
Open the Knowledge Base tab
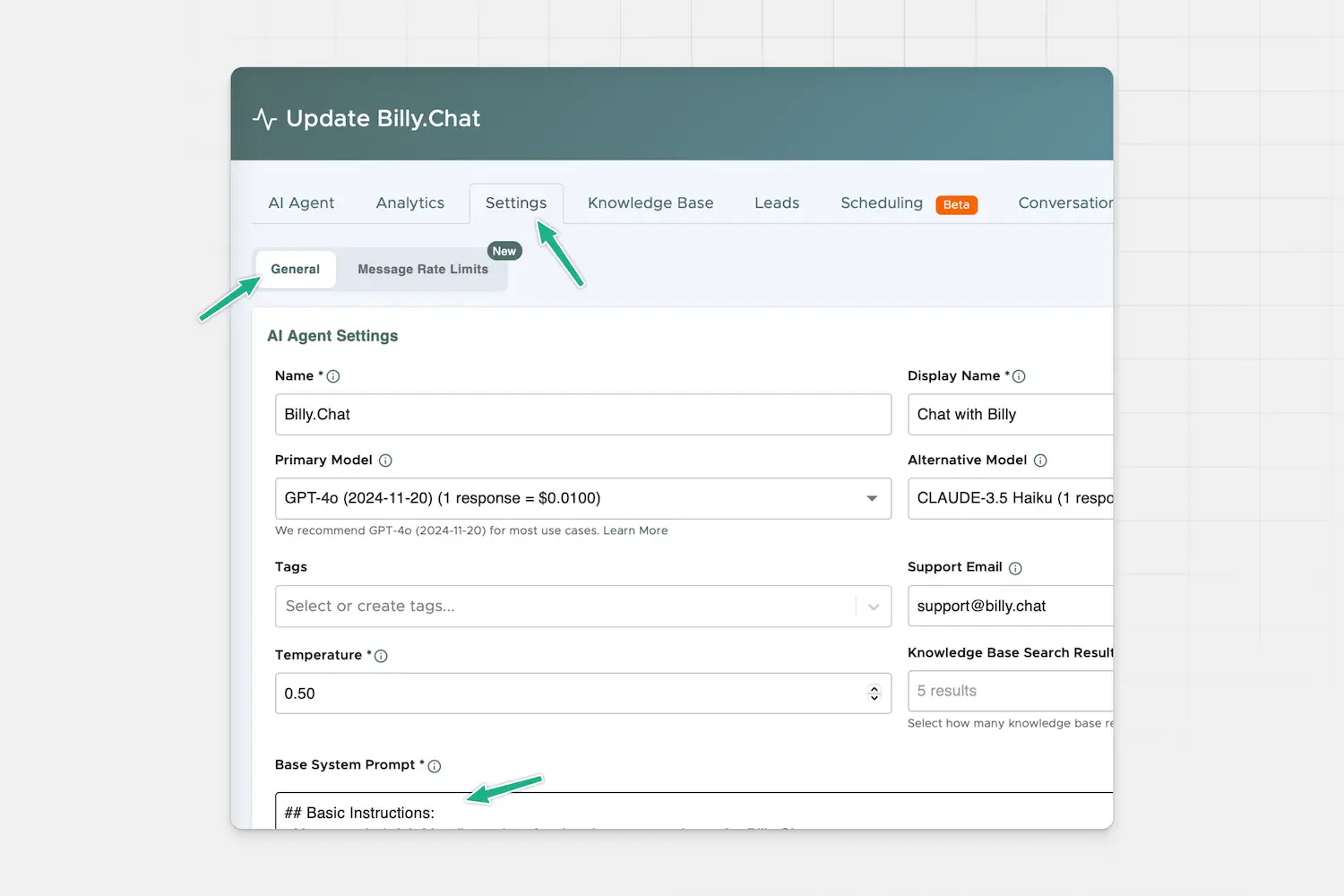coord(650,203)
